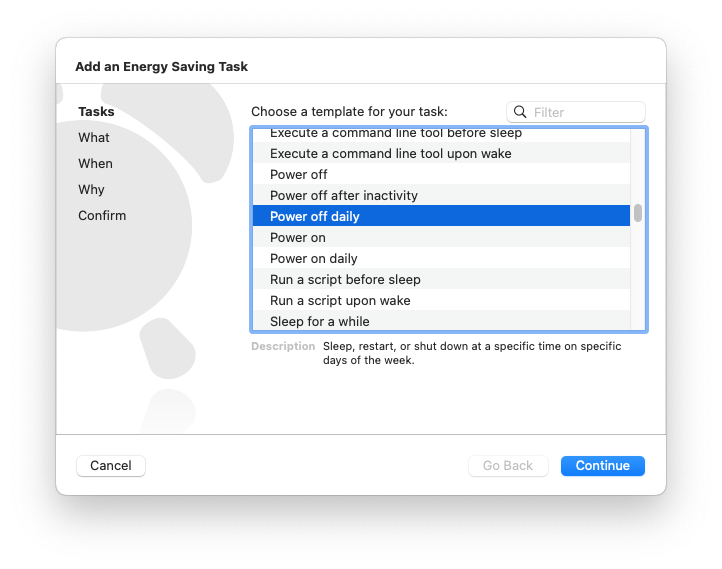Image resolution: width=722 pixels, height=569 pixels.
Task: Choose "Power off after inactivity" template
Action: click(441, 195)
